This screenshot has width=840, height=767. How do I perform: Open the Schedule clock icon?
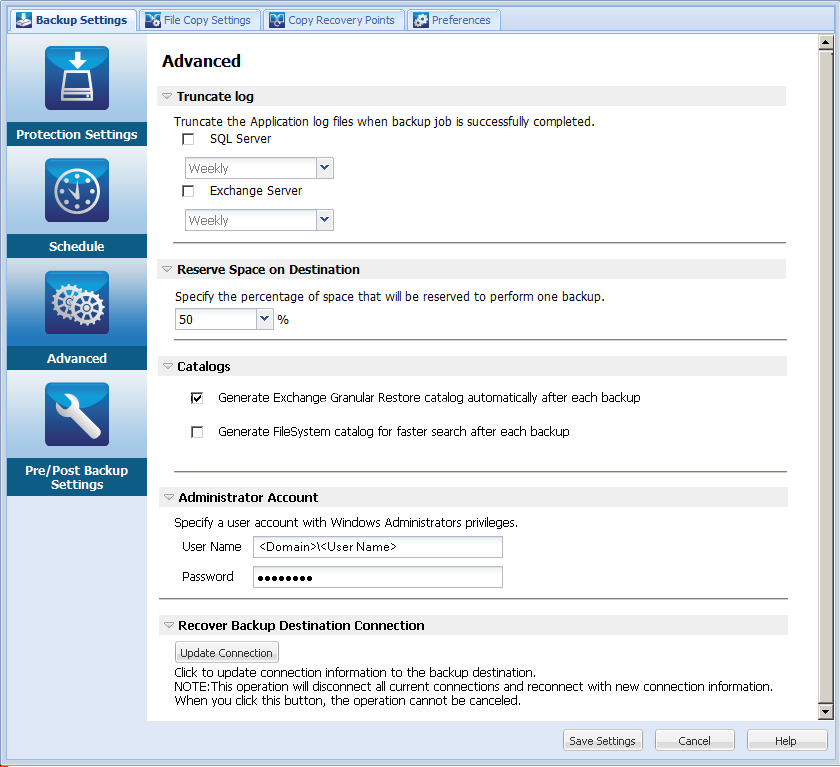[77, 190]
